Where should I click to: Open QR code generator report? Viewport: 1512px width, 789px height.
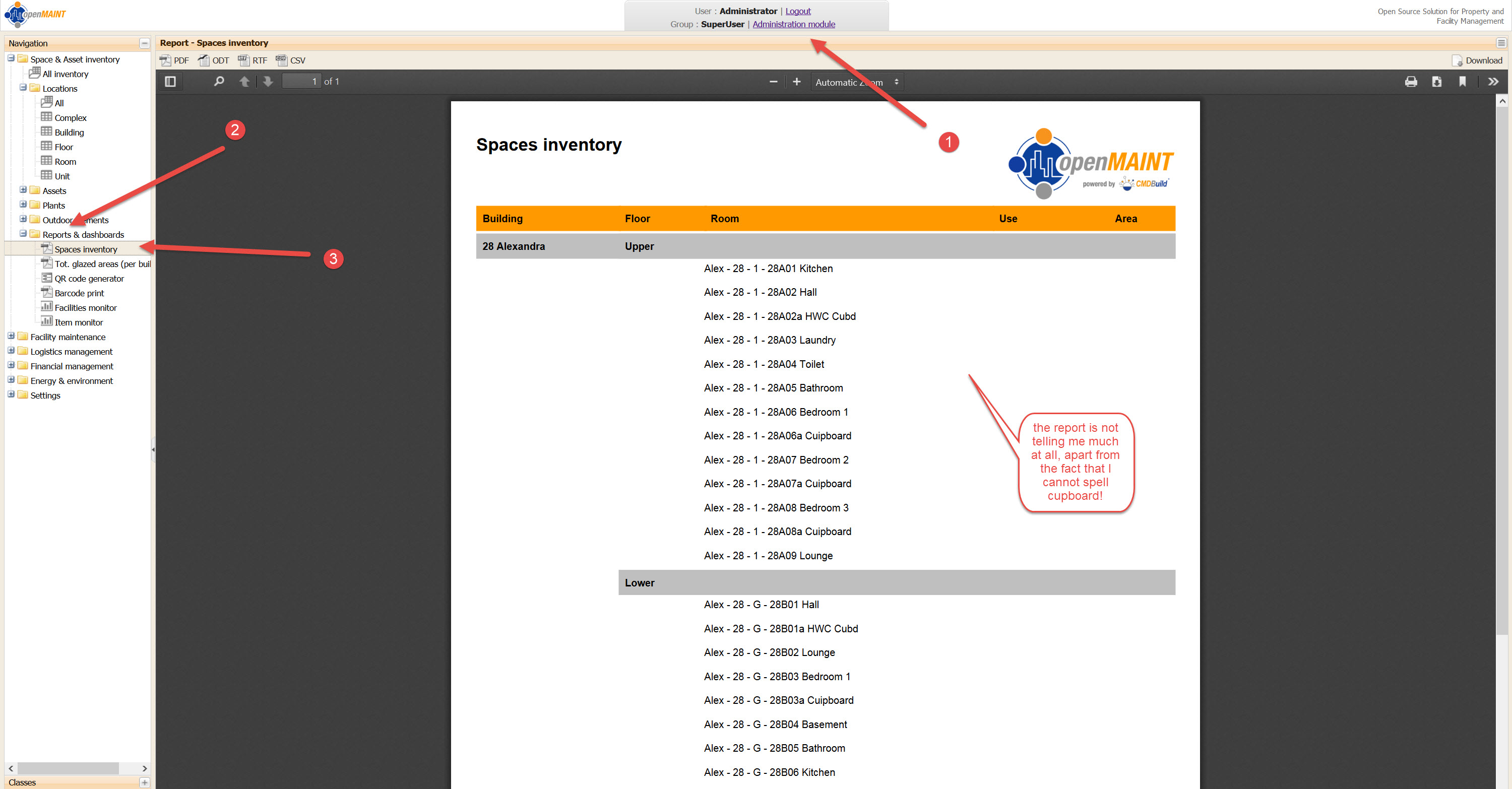coord(89,279)
